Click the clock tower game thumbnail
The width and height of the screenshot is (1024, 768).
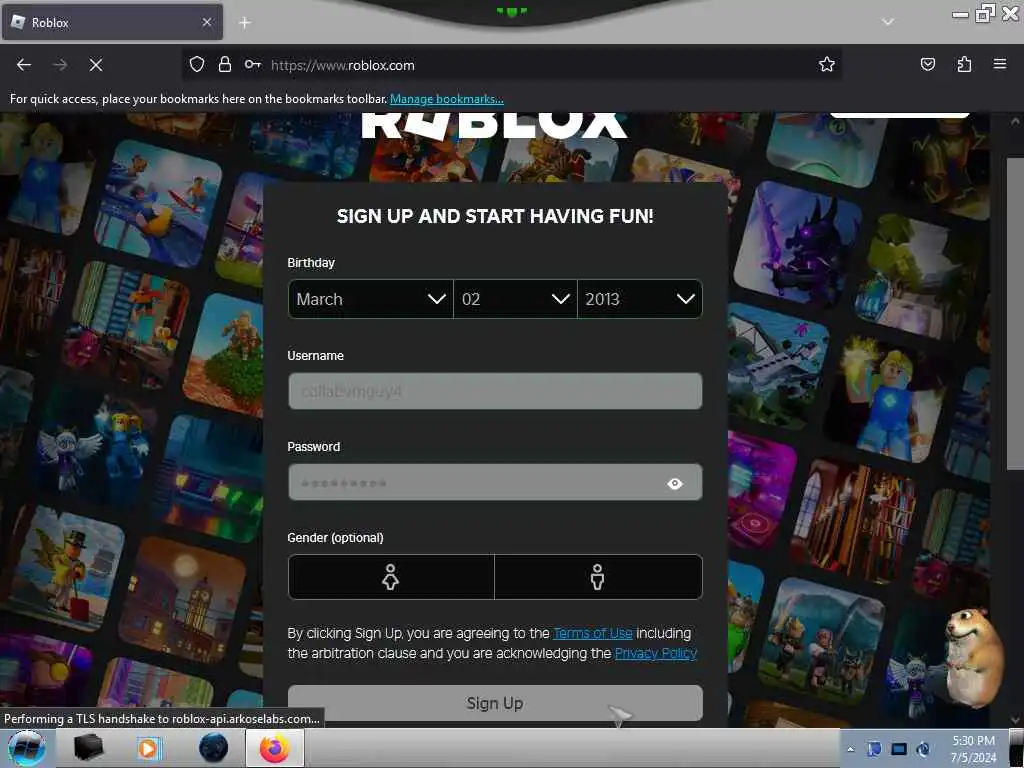click(x=184, y=601)
